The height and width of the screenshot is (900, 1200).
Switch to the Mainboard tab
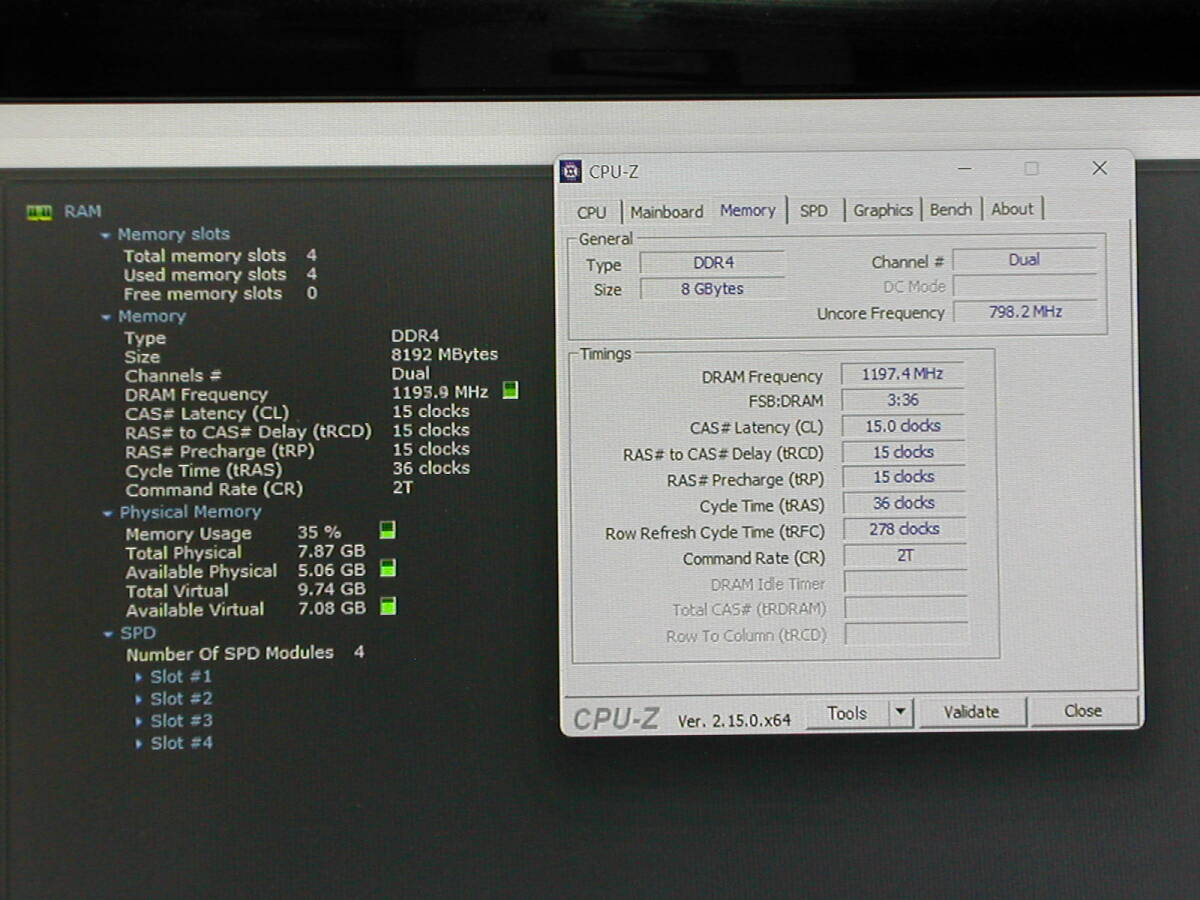coord(666,212)
